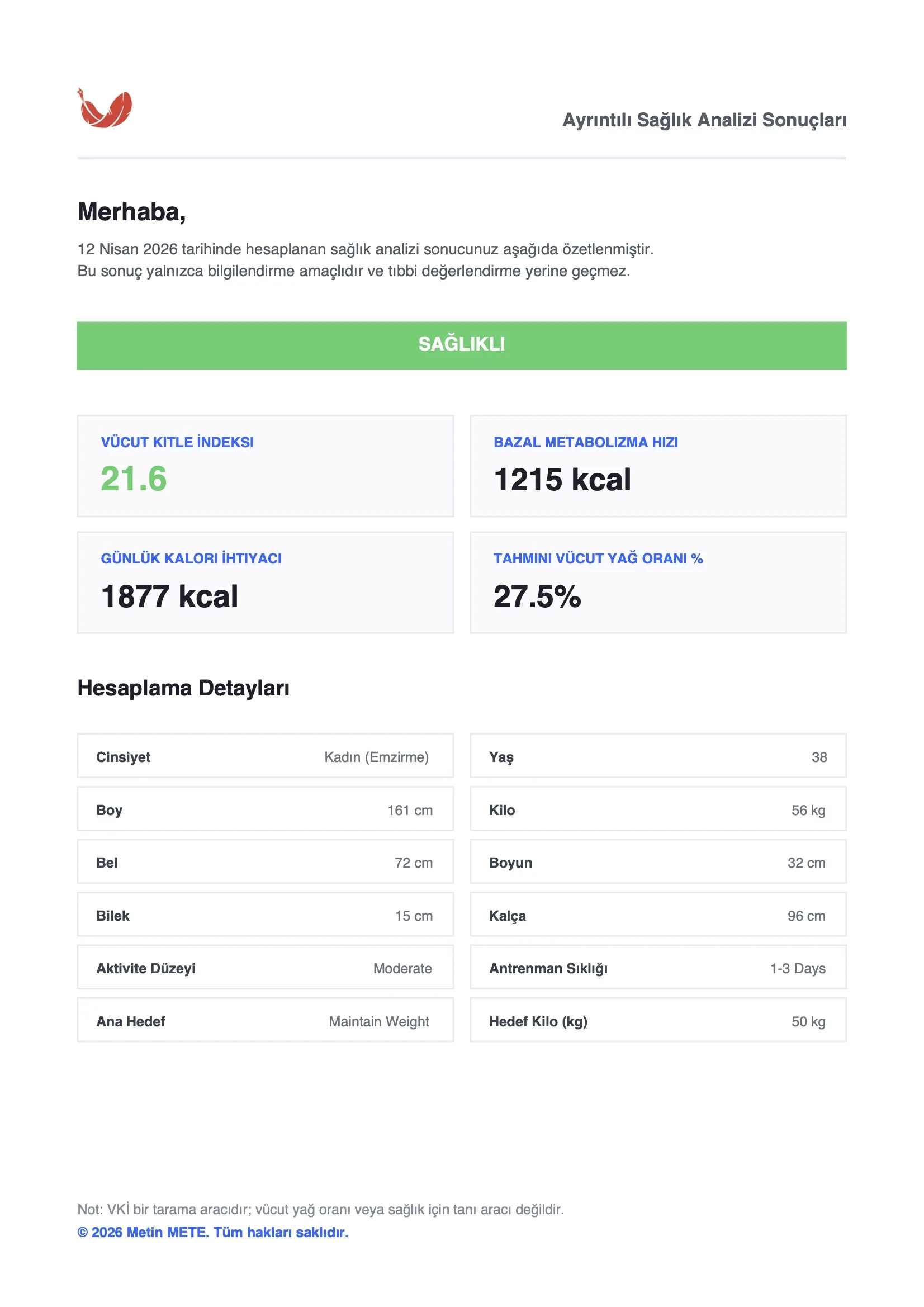Viewport: 924px width, 1307px height.
Task: Click the Kalça row showing 96 cm
Action: tap(657, 915)
